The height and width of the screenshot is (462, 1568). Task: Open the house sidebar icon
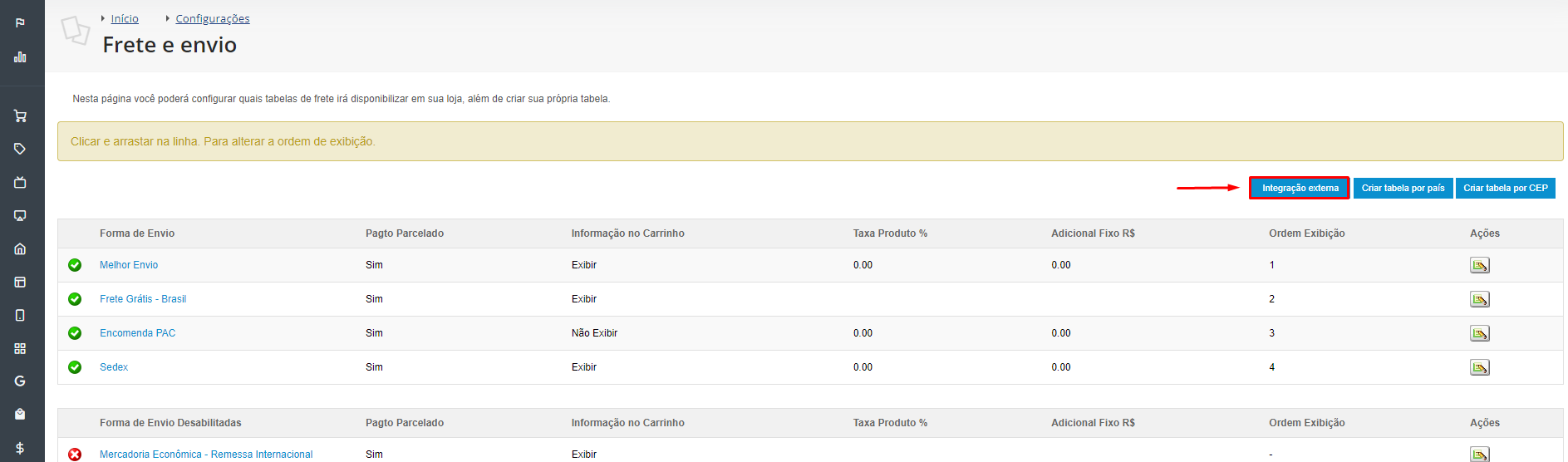(20, 248)
